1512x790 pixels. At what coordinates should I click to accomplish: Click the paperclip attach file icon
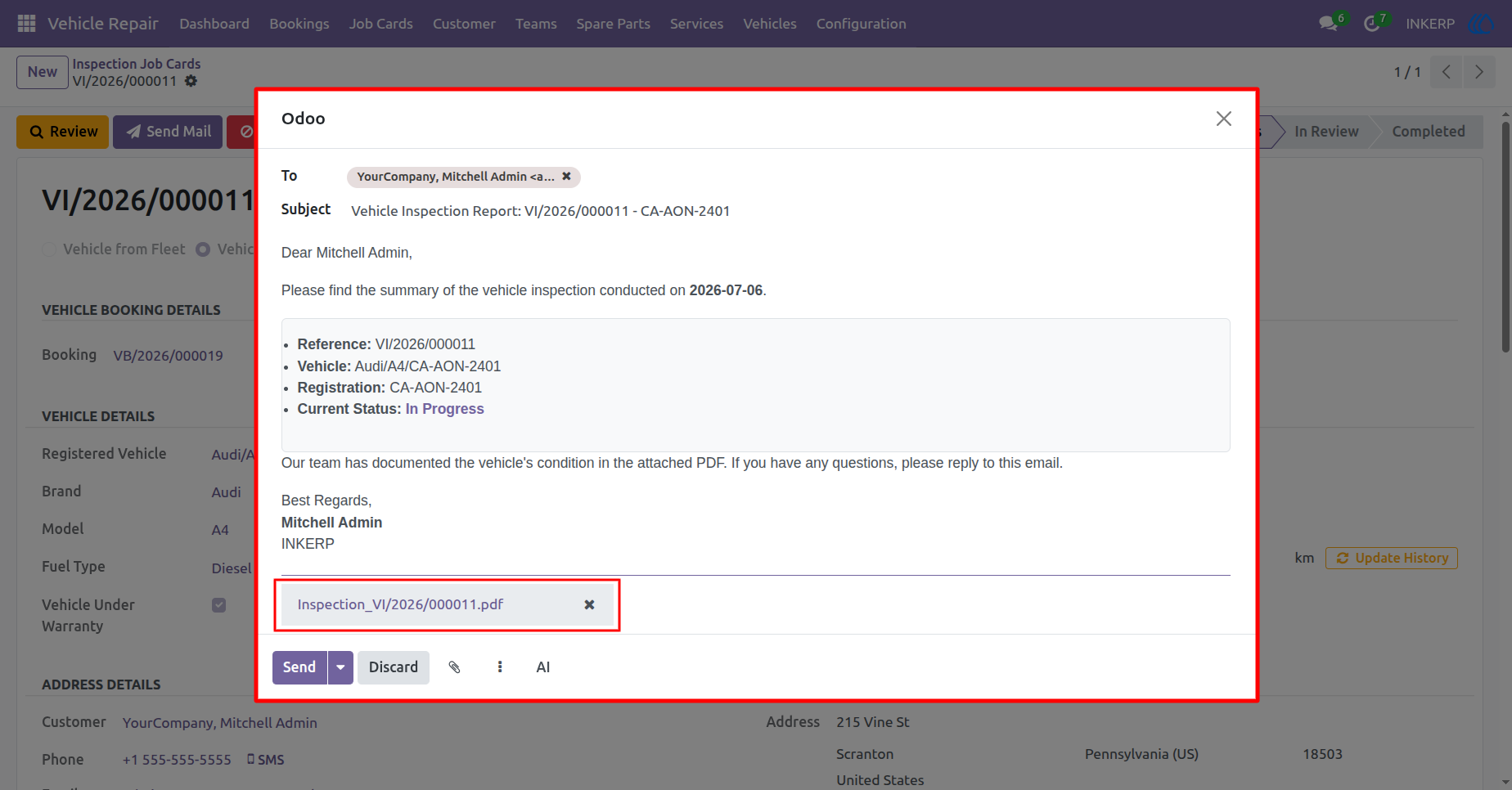[x=455, y=667]
